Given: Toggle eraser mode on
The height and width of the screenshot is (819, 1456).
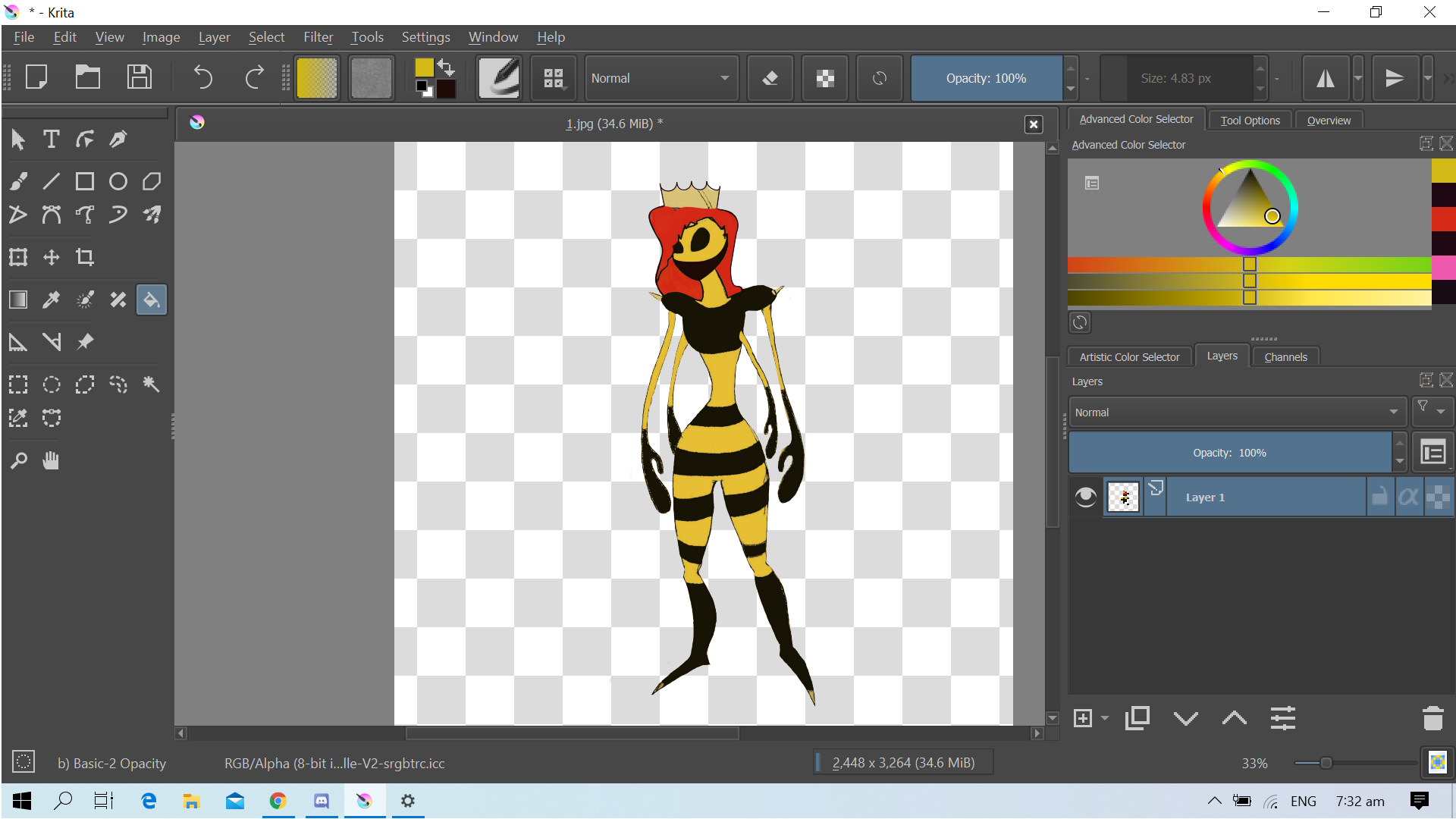Looking at the screenshot, I should 770,78.
